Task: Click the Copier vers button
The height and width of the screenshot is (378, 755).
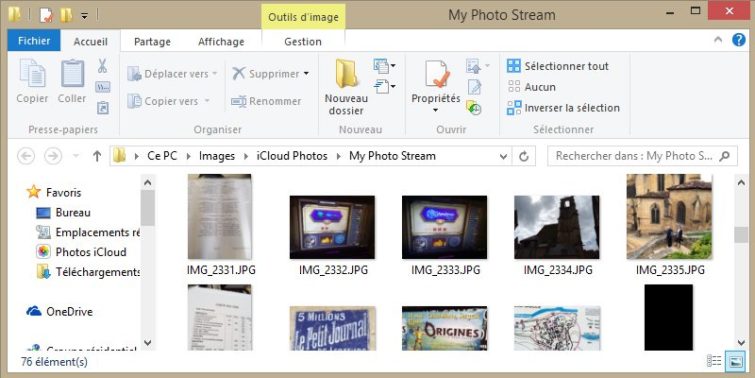Action: click(x=169, y=101)
